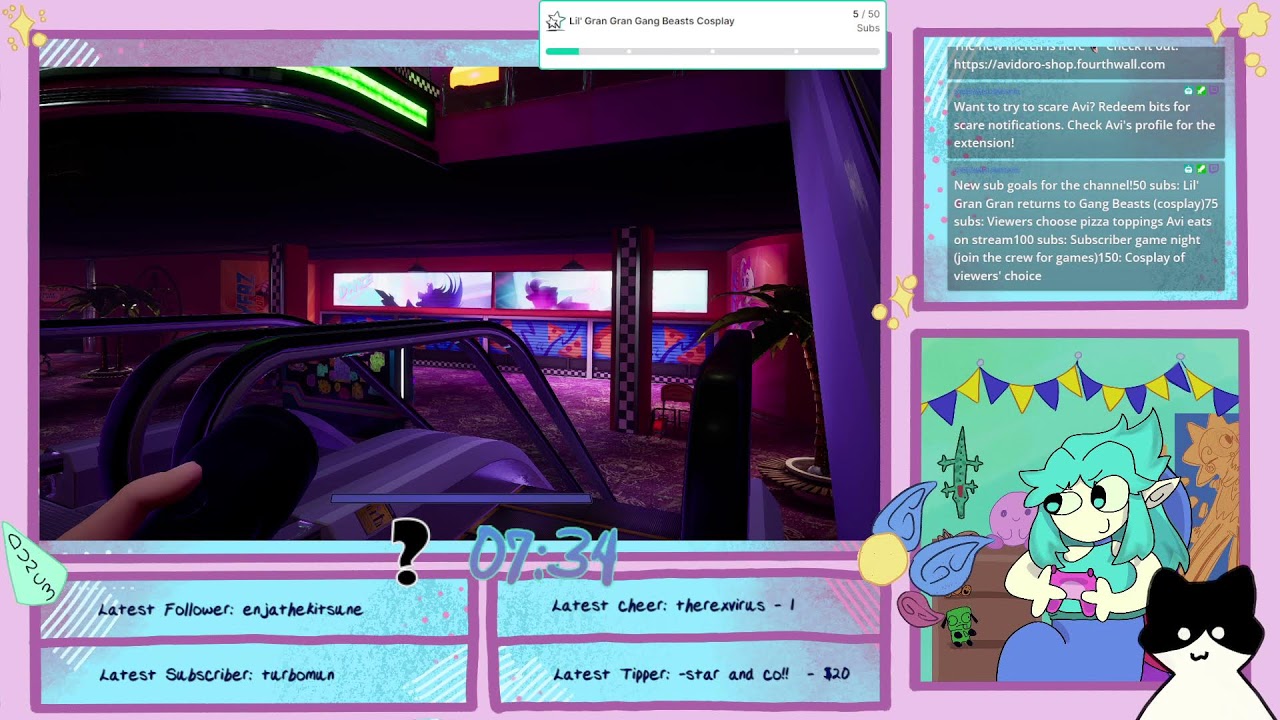Click the small green robot figure
Viewport: 1280px width, 720px height.
click(960, 626)
